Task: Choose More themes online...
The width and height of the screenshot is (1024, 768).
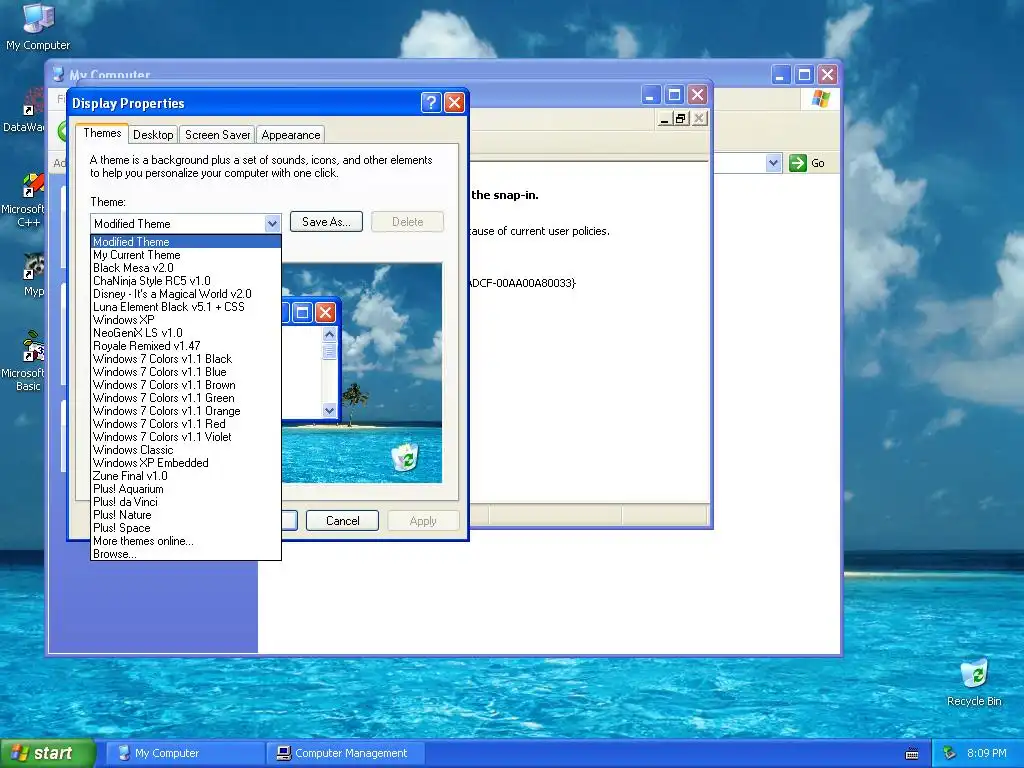Action: tap(185, 541)
